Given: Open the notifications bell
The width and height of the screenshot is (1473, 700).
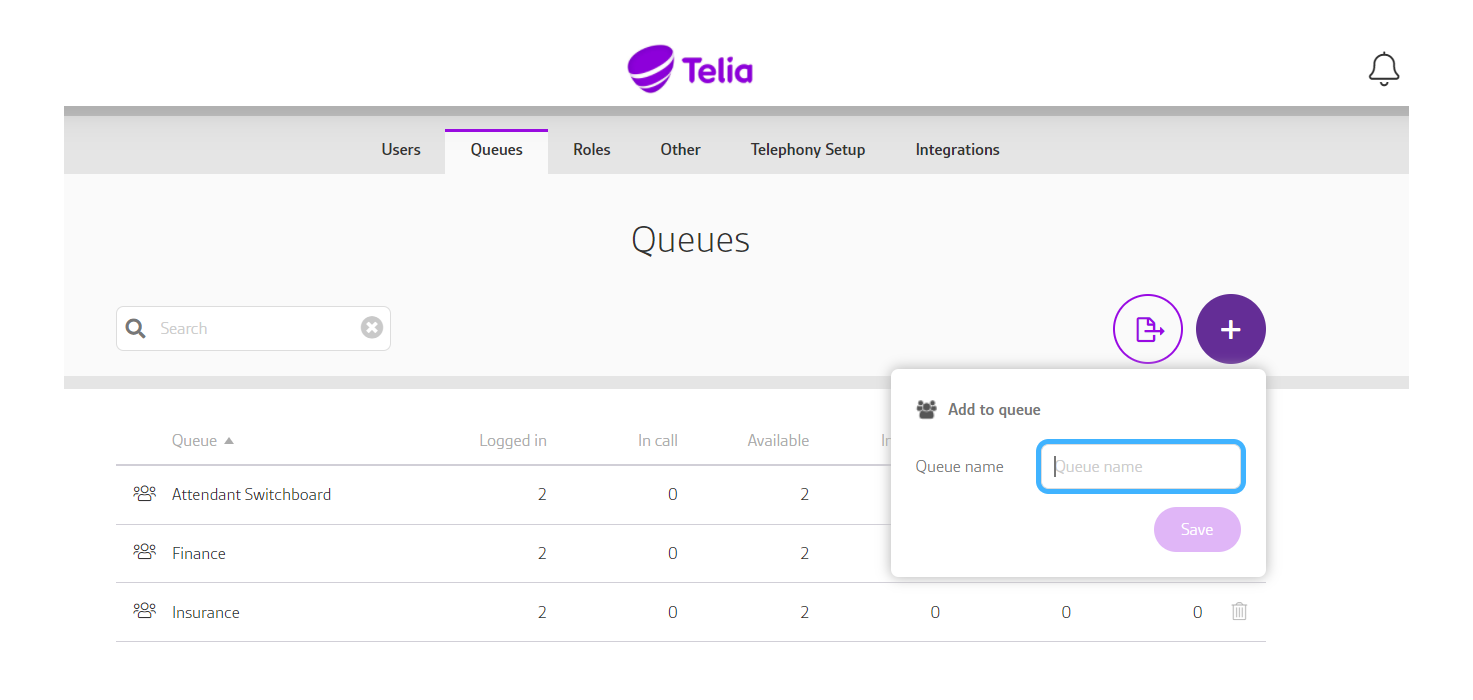Looking at the screenshot, I should tap(1384, 69).
